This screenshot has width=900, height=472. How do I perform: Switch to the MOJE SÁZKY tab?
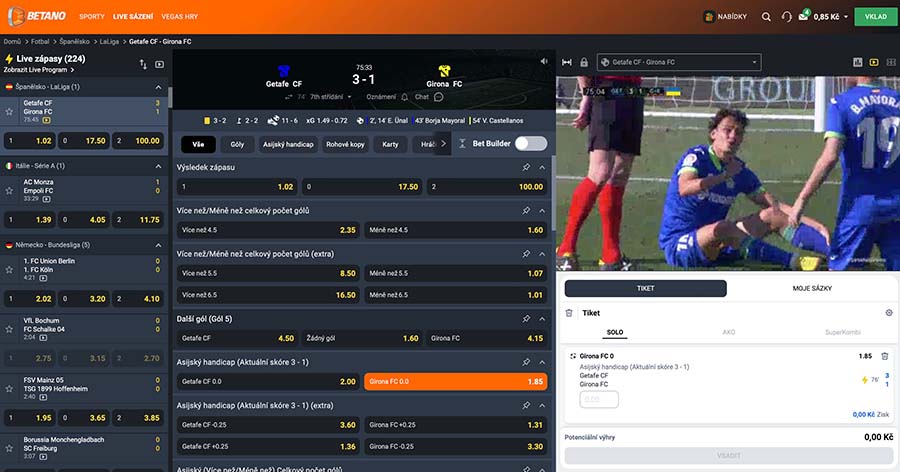[x=812, y=288]
